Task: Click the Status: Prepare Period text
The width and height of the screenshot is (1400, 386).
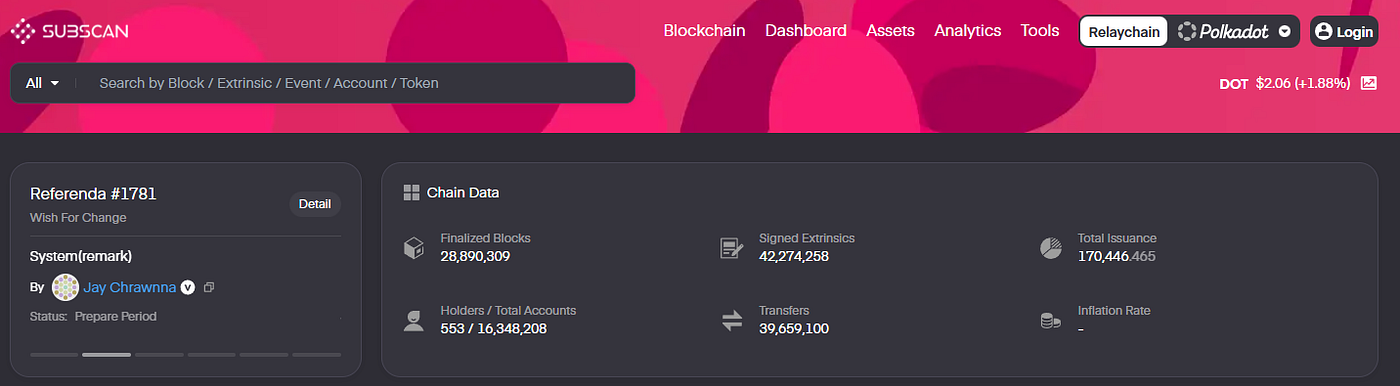Action: pyautogui.click(x=93, y=316)
